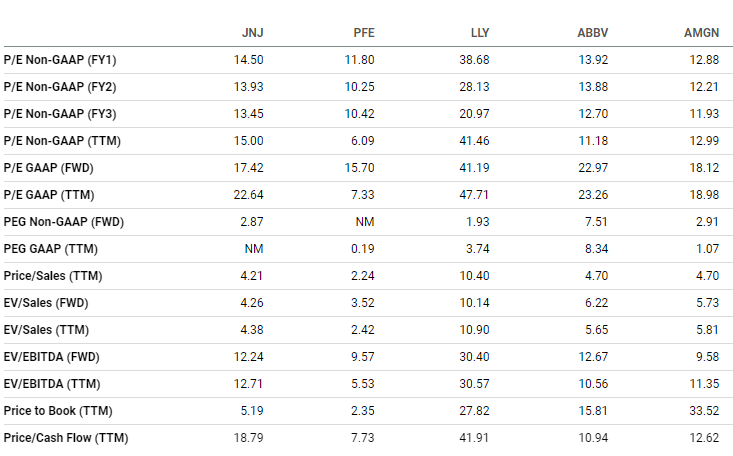Select JNJ's NM value in PEG GAAP row

(254, 249)
